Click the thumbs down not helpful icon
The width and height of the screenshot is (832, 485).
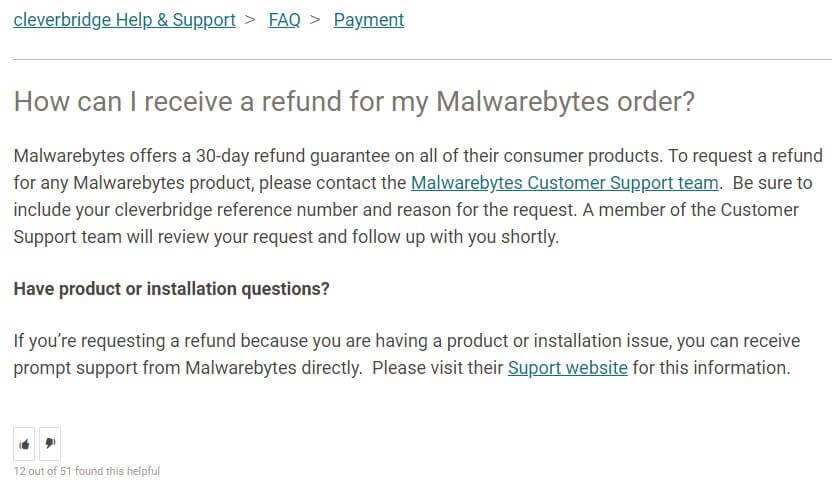pyautogui.click(x=50, y=444)
